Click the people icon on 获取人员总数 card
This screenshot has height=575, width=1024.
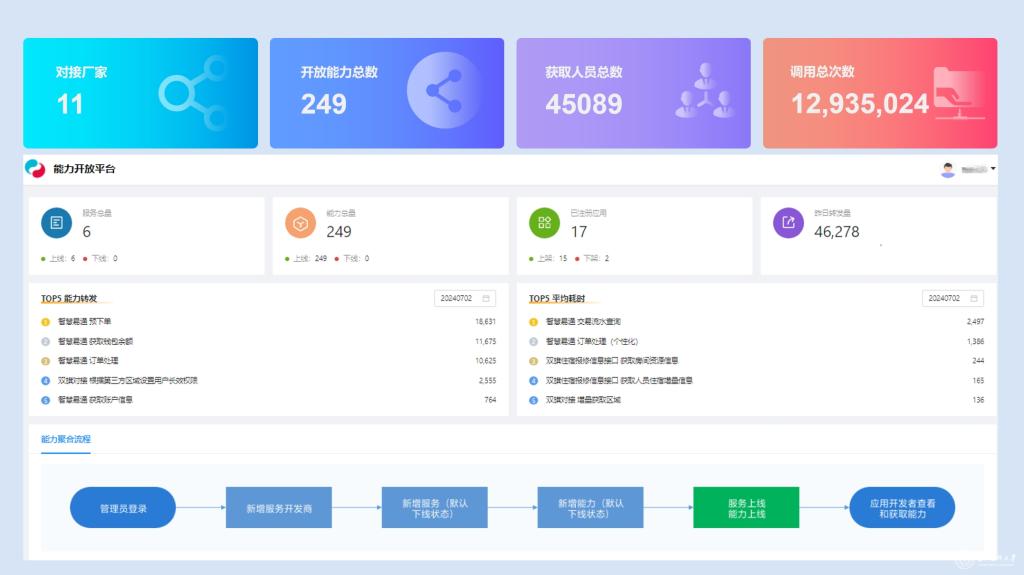[704, 91]
